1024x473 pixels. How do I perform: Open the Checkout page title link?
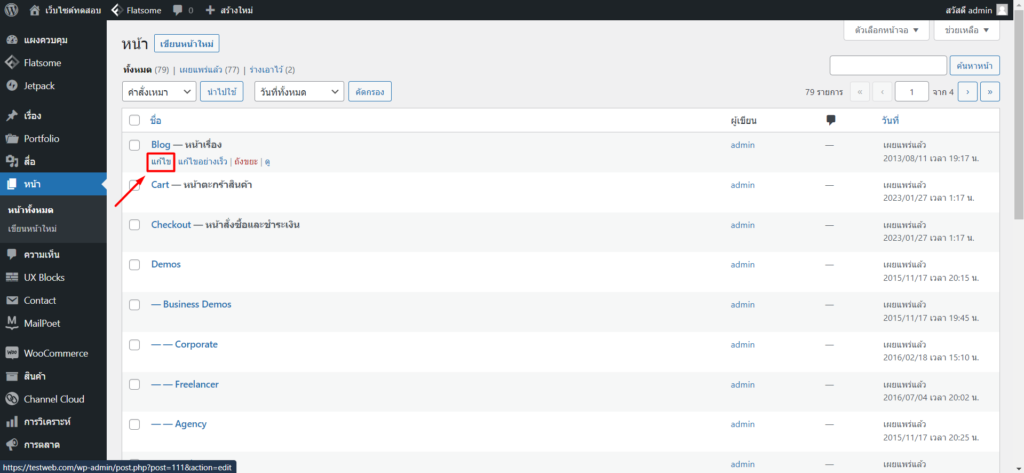click(x=171, y=225)
